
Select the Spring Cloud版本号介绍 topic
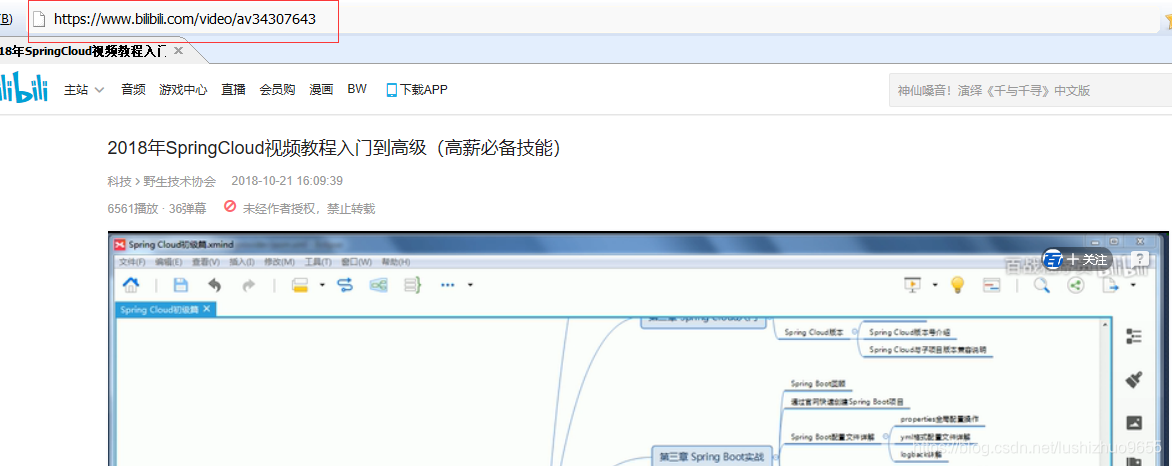910,332
